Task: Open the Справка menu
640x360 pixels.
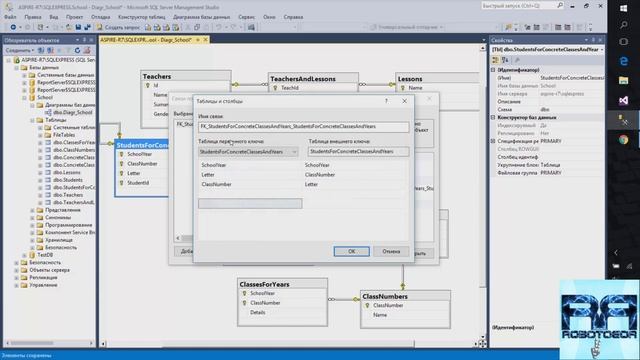Action: [293, 17]
